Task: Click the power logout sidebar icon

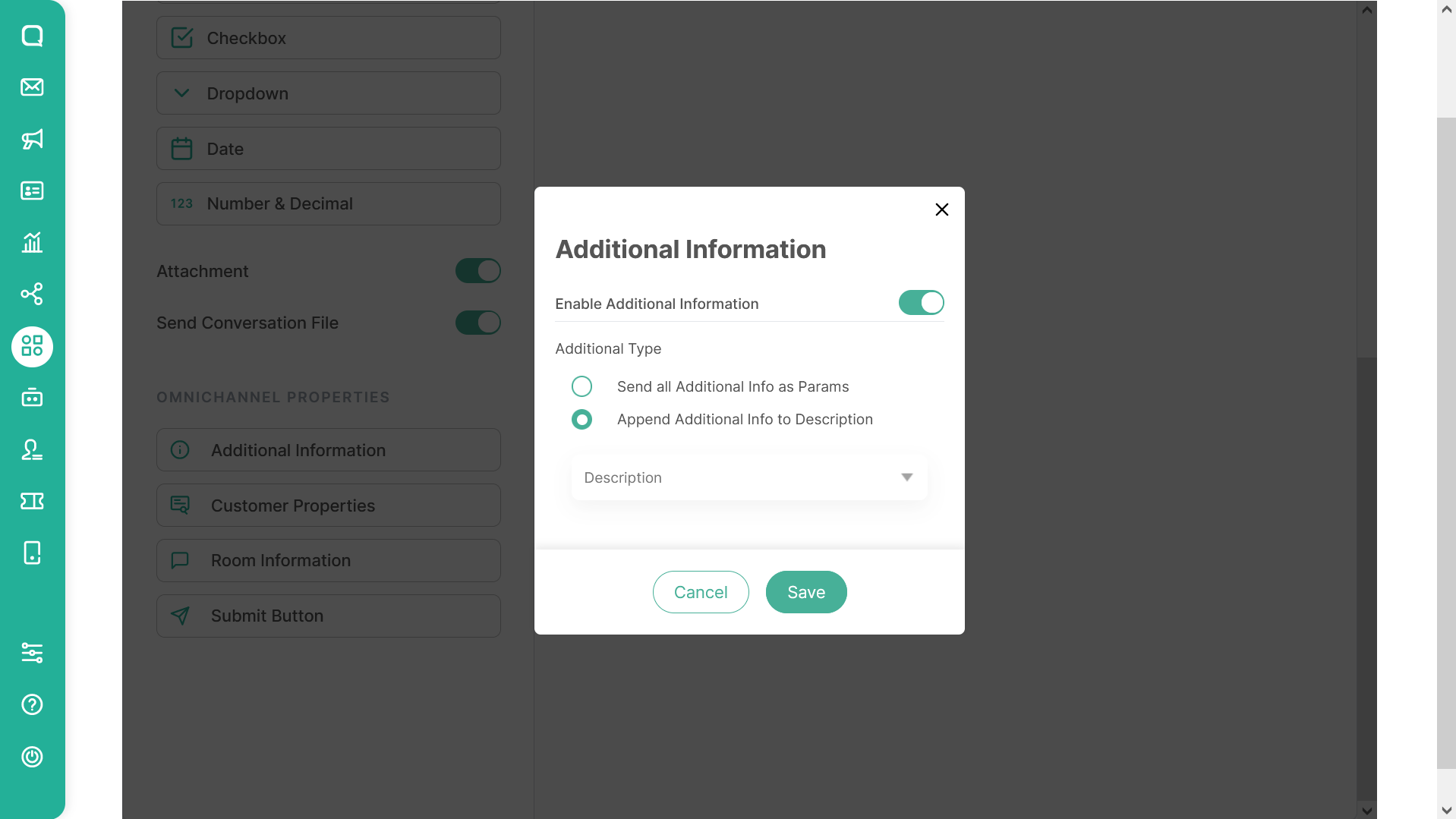Action: pyautogui.click(x=32, y=757)
